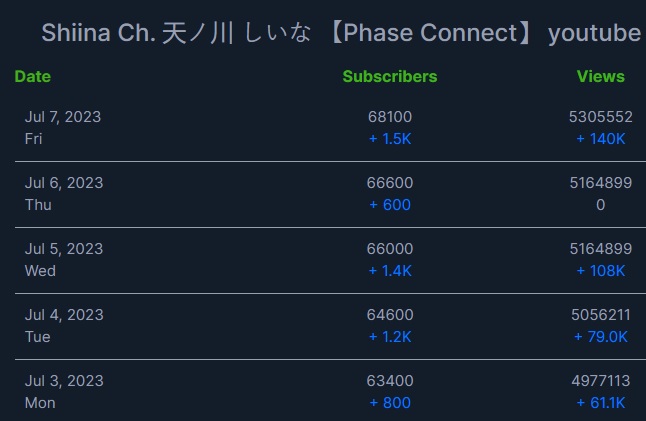
Task: Click the + 800 subscriber gain
Action: [x=390, y=403]
